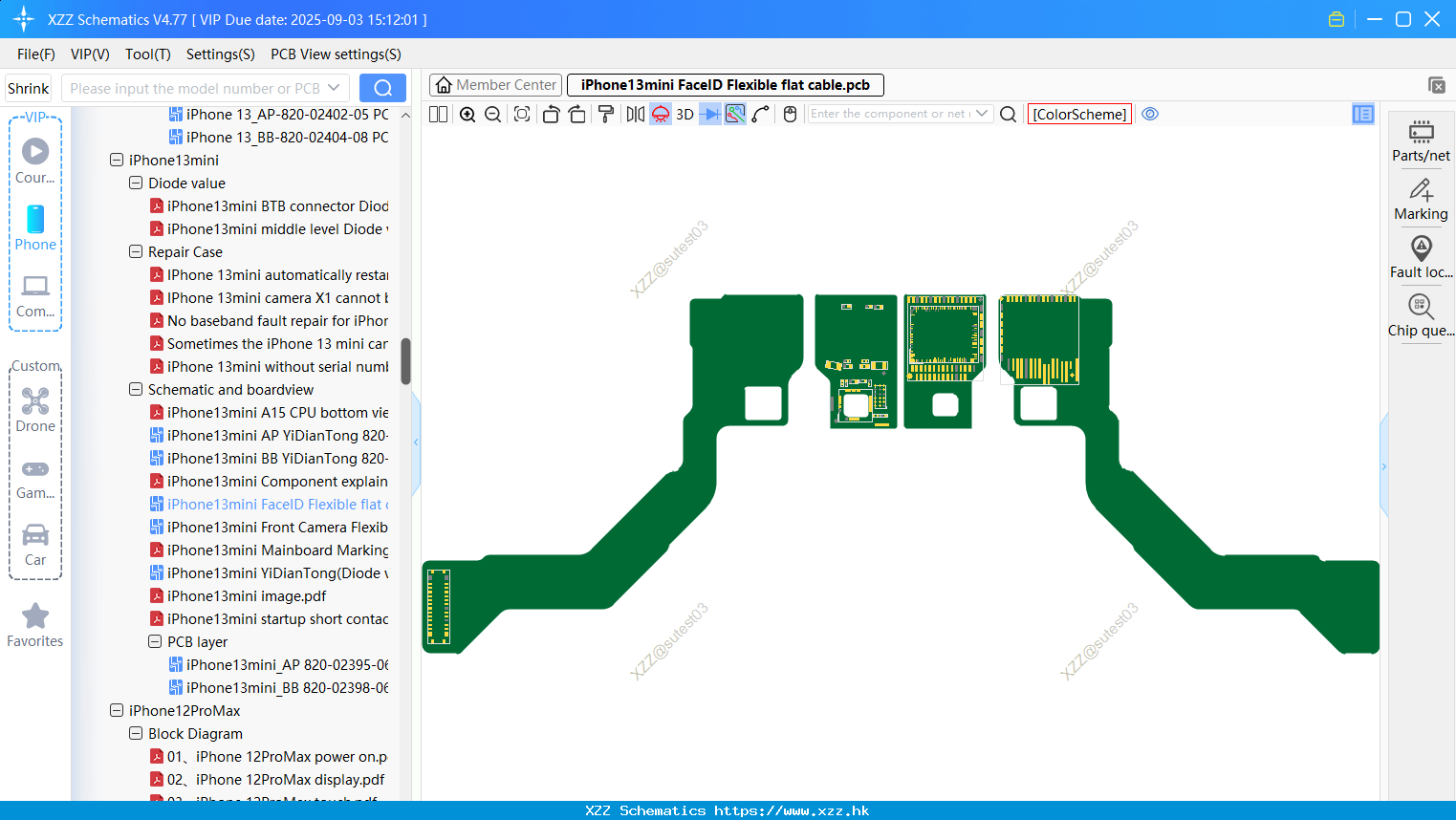Image resolution: width=1456 pixels, height=820 pixels.
Task: Open iPhone13mini BTB connector Diode file
Action: coord(270,206)
